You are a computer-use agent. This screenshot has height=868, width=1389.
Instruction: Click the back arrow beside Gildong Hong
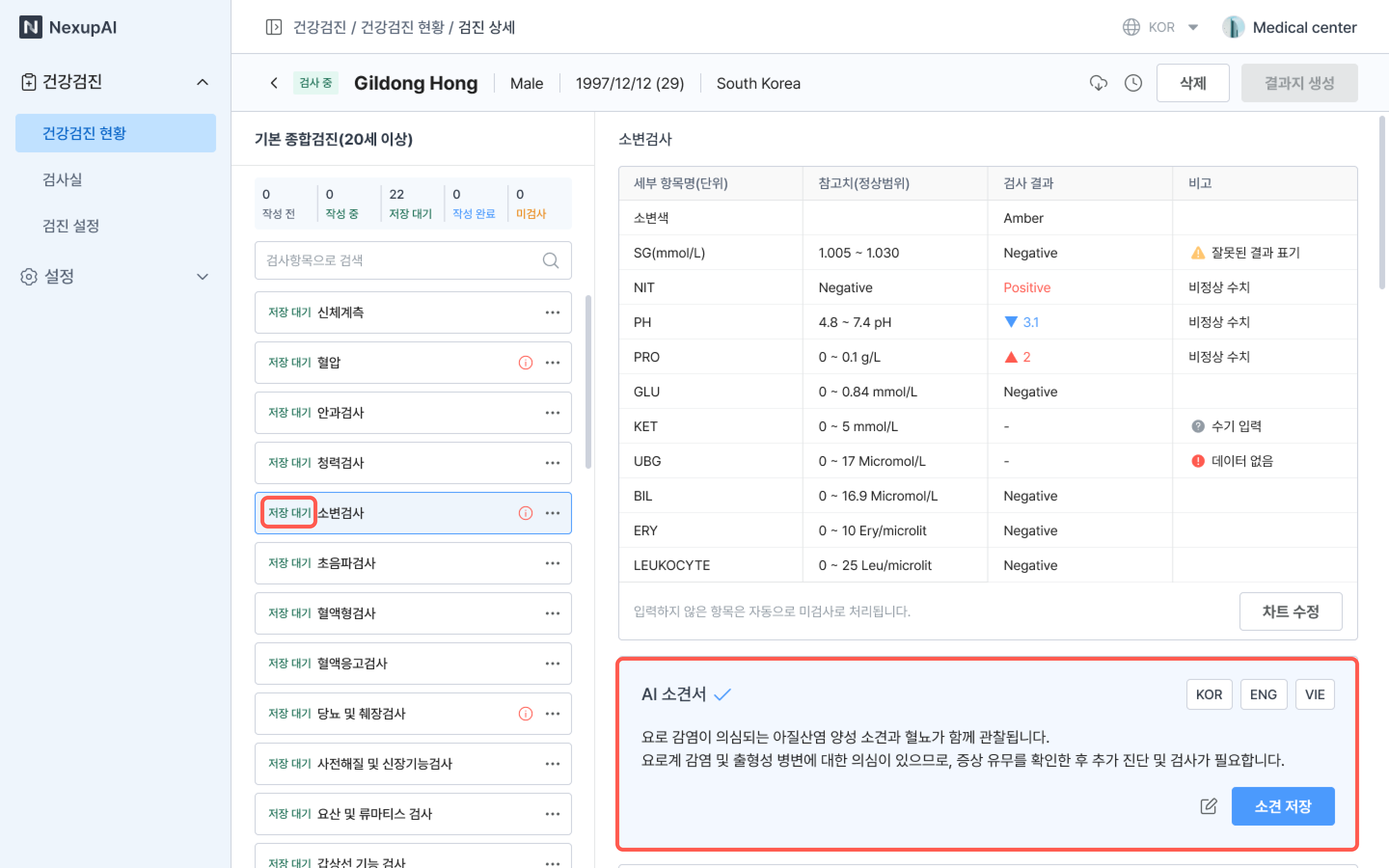click(x=274, y=83)
